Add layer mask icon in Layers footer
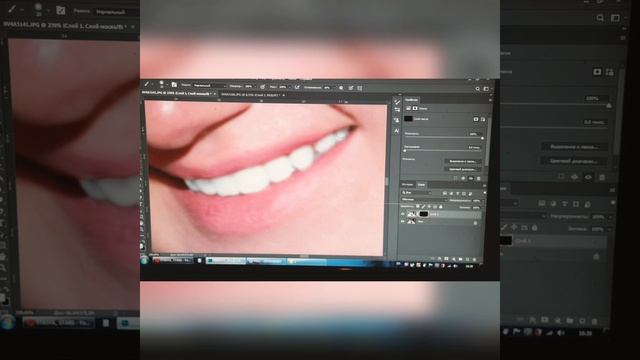Viewport: 640px width, 360px height. pos(446,259)
